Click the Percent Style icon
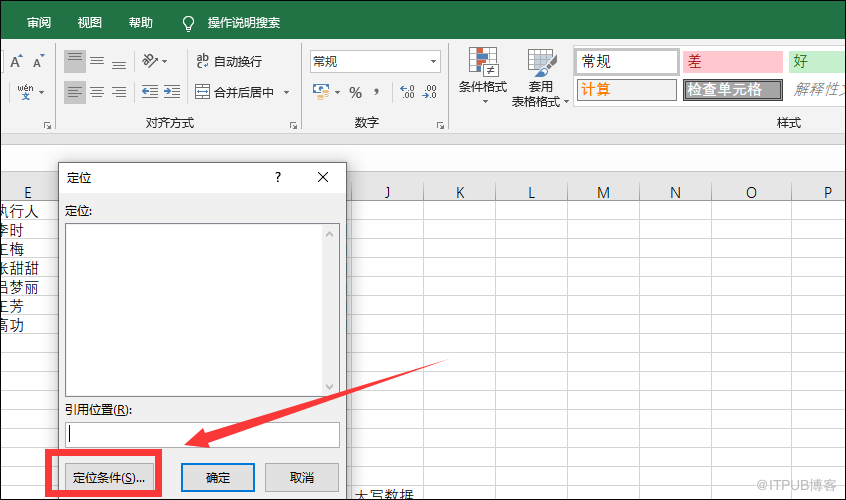846x500 pixels. click(355, 92)
